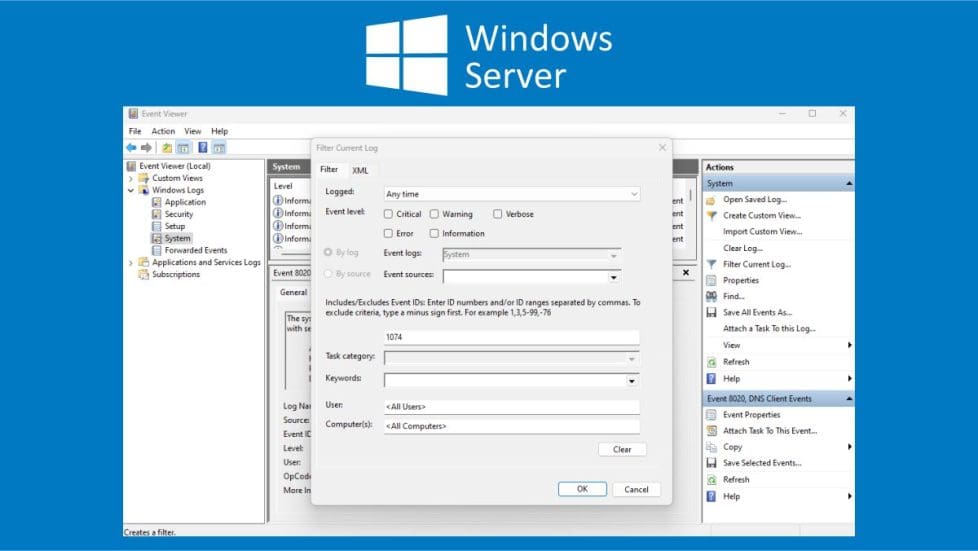Tick the Error event level checkbox
This screenshot has height=551, width=978.
[388, 234]
